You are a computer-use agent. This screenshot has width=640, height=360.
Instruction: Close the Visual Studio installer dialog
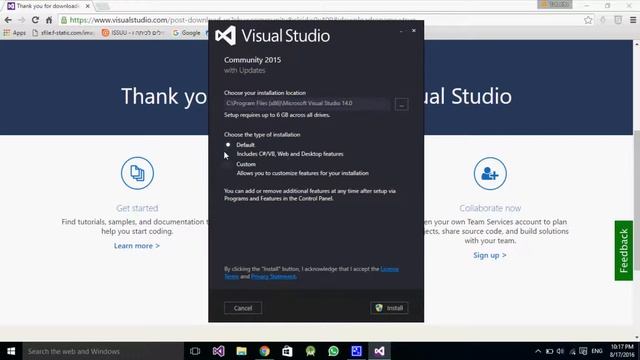pyautogui.click(x=414, y=31)
